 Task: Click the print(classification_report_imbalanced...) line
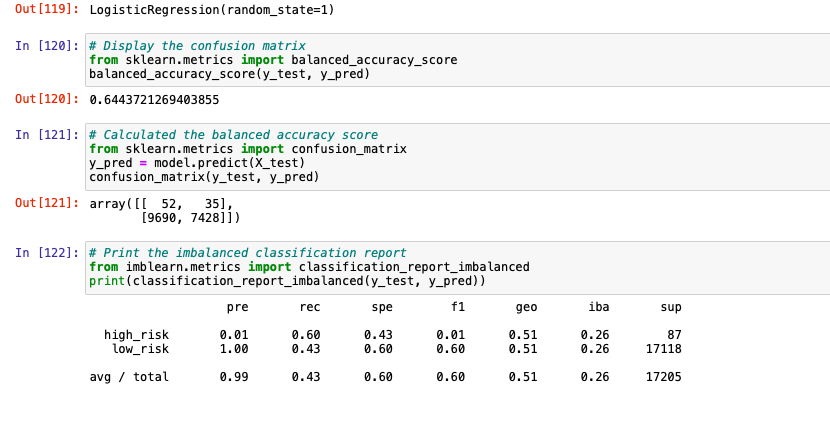click(287, 281)
